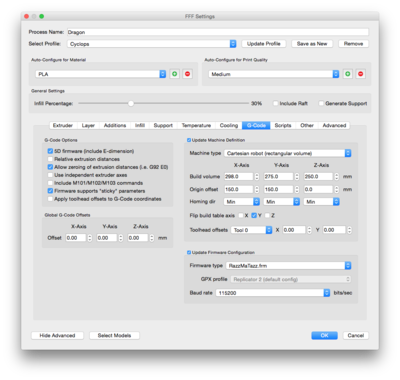Click the Build volume Y-Axis field
The height and width of the screenshot is (380, 400).
(279, 176)
